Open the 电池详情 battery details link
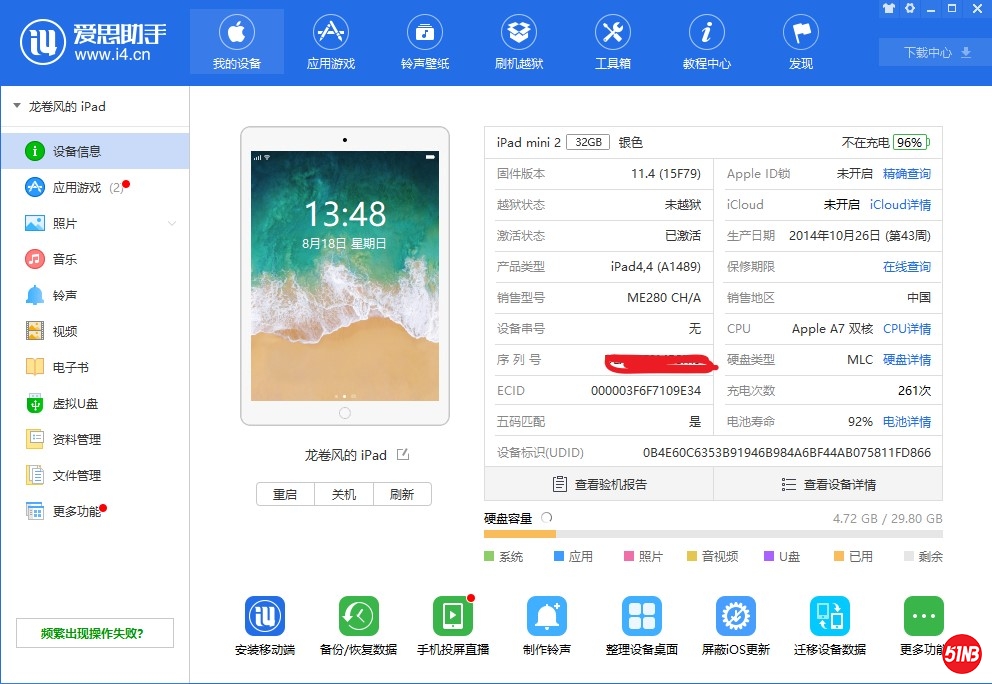The height and width of the screenshot is (684, 992). coord(906,422)
